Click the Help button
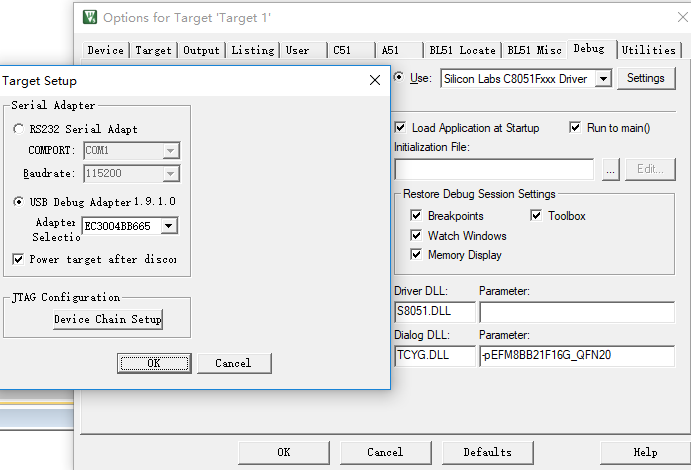Screen dimensions: 691x470 (645, 452)
